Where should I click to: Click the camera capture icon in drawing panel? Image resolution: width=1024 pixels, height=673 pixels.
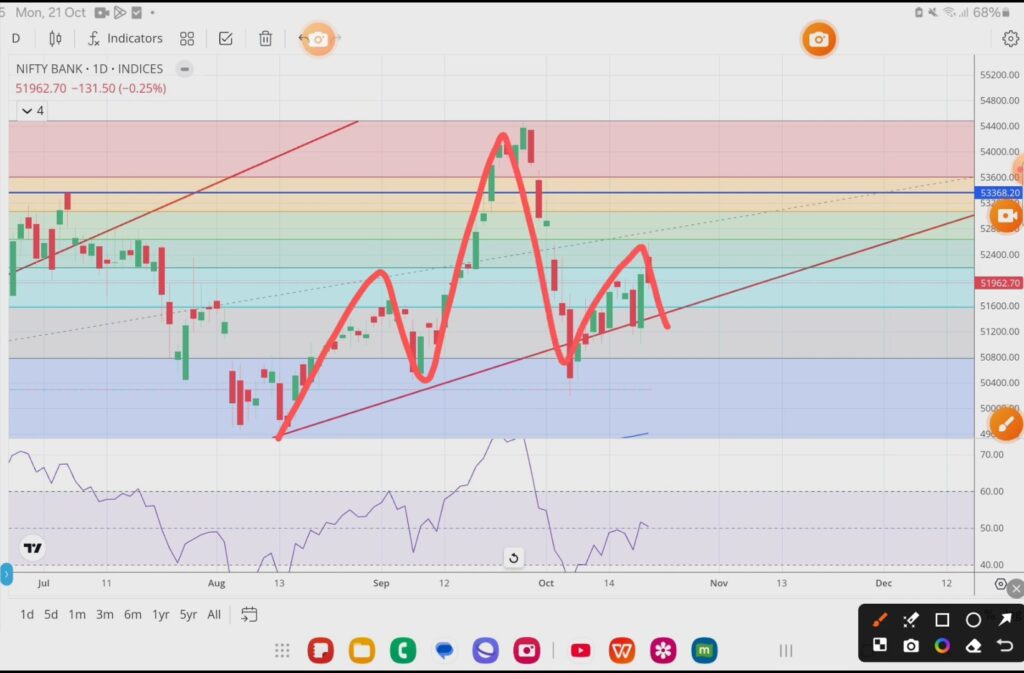tap(910, 646)
